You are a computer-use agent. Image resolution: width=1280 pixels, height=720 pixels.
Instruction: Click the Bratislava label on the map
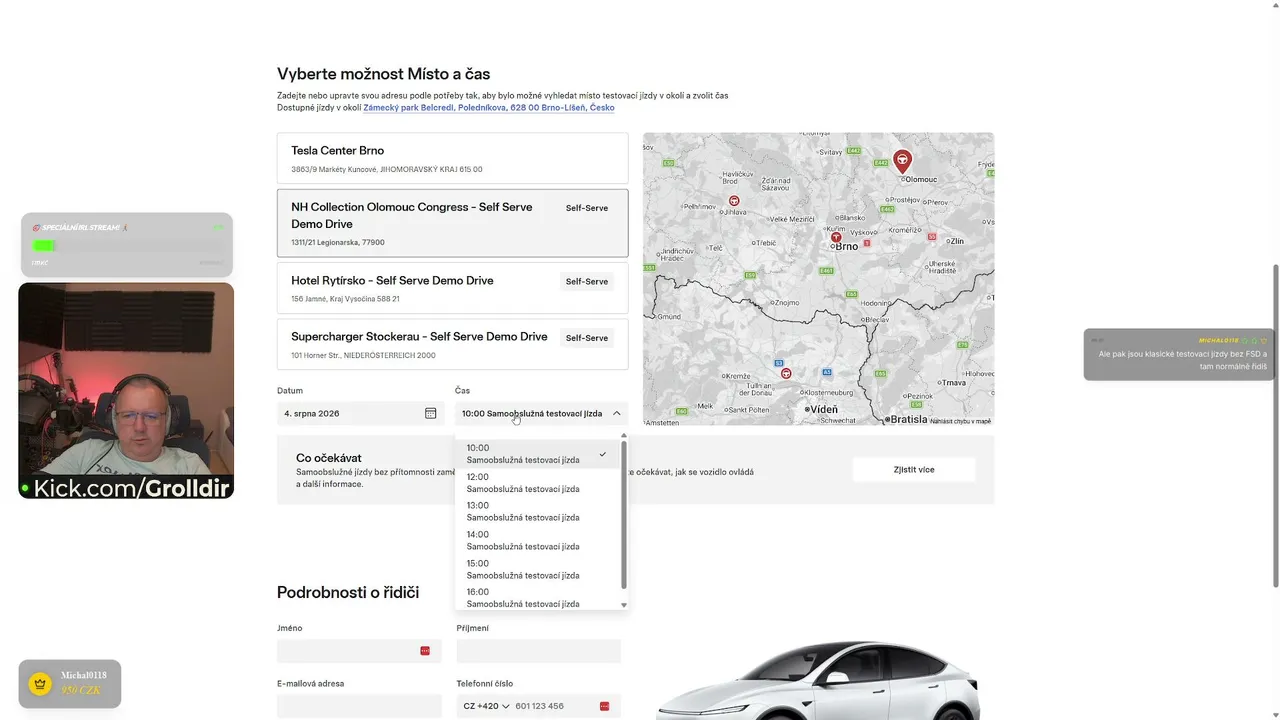coord(908,419)
